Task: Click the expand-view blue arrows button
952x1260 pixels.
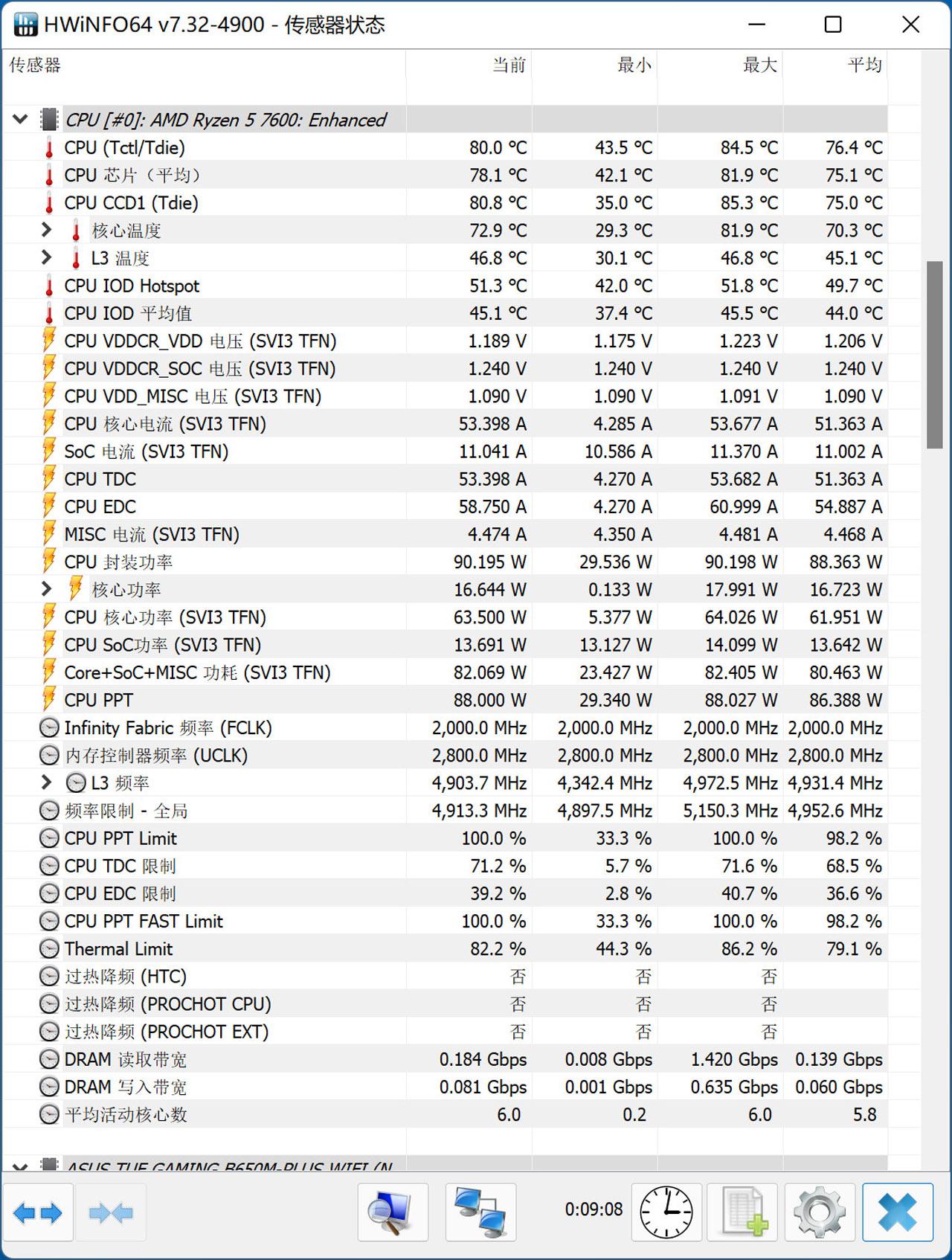Action: (x=38, y=1213)
